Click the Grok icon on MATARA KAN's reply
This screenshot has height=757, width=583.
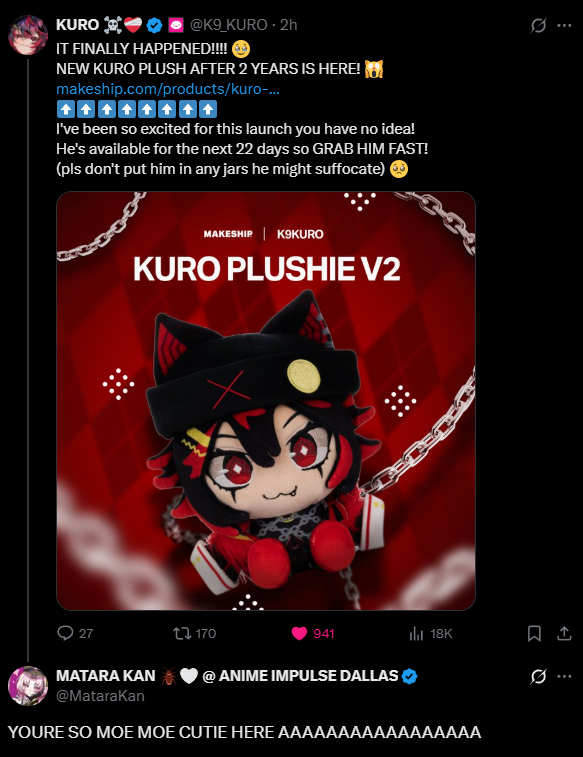538,676
